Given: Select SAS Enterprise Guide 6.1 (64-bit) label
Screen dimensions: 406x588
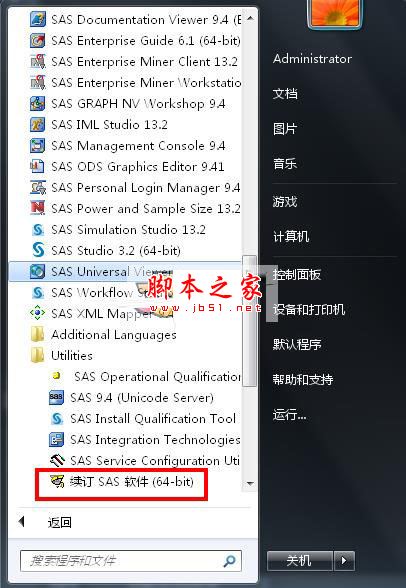Looking at the screenshot, I should (x=146, y=40).
